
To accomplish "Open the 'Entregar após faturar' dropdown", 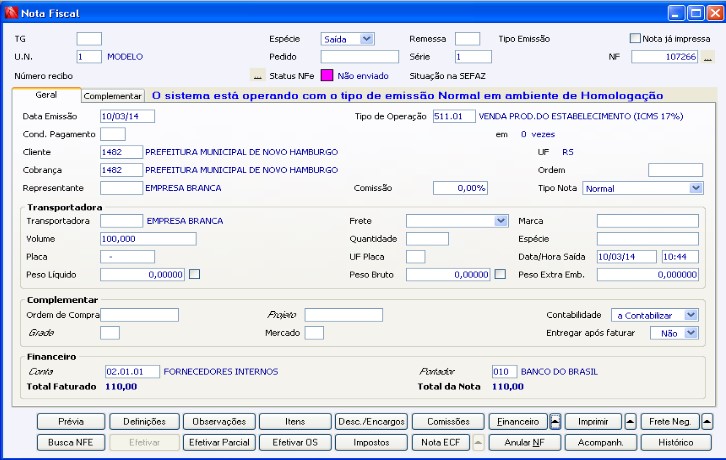I will 691,333.
